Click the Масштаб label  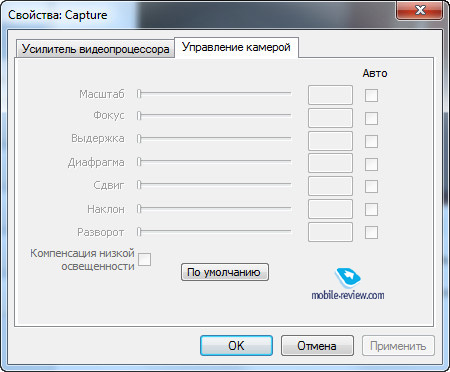pos(102,94)
